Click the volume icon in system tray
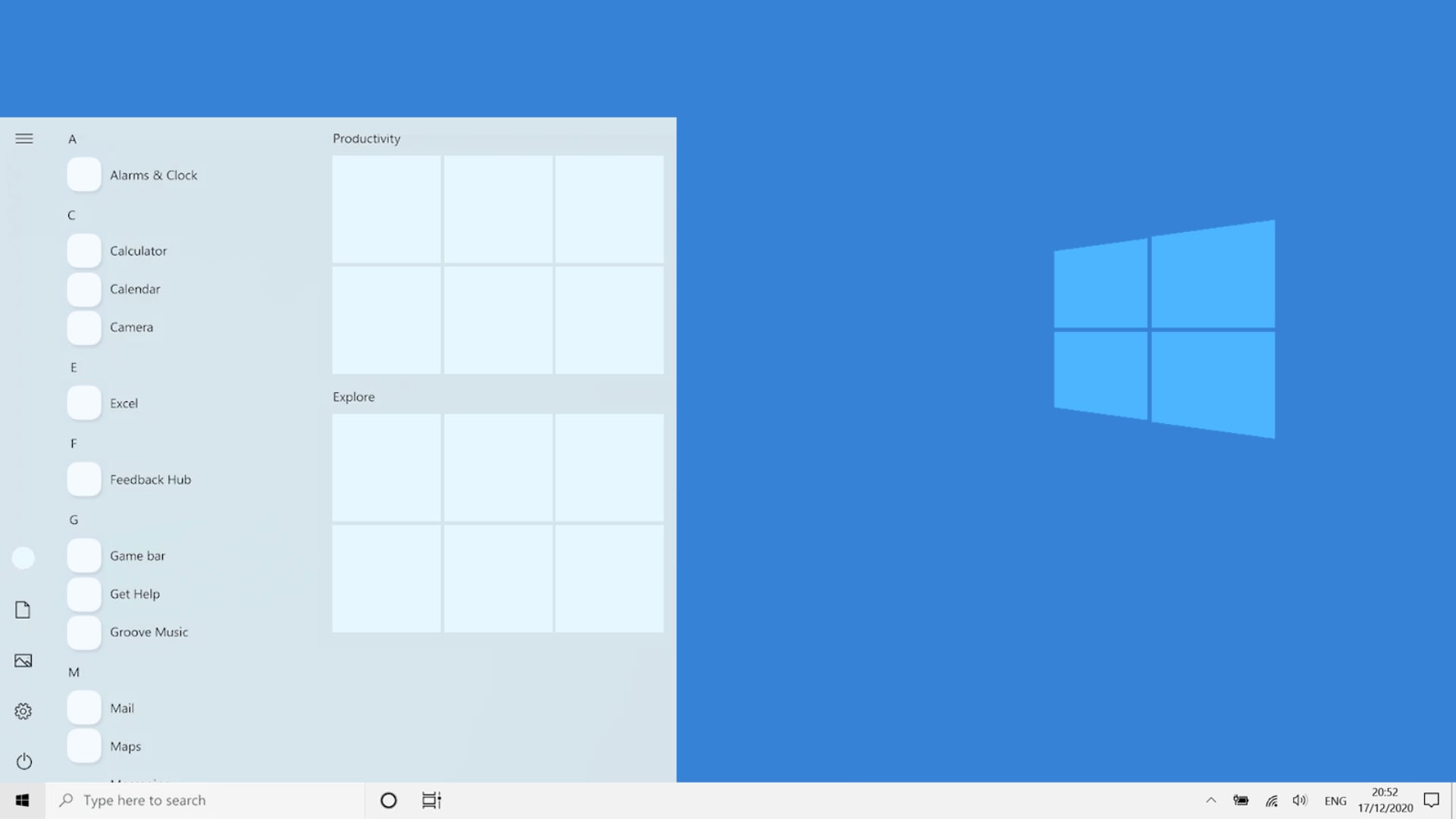The image size is (1456, 819). 1300,800
